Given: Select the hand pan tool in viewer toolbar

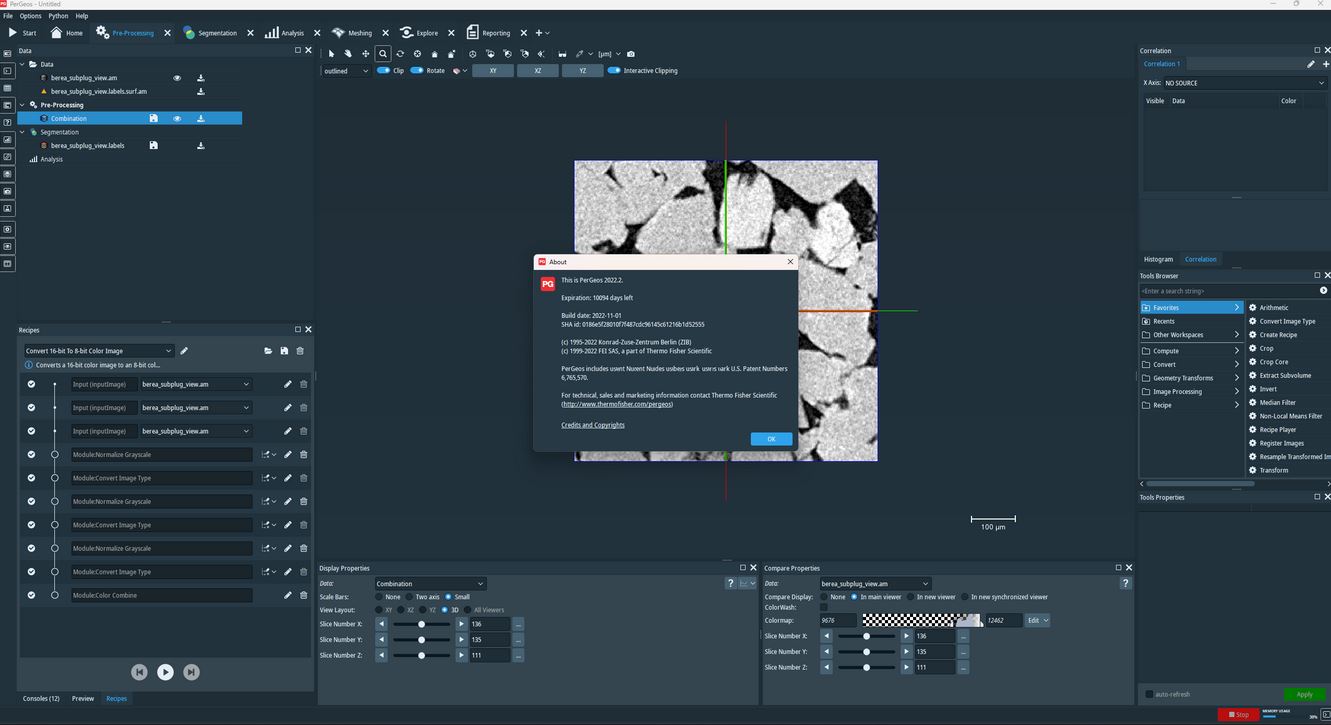Looking at the screenshot, I should coord(348,54).
